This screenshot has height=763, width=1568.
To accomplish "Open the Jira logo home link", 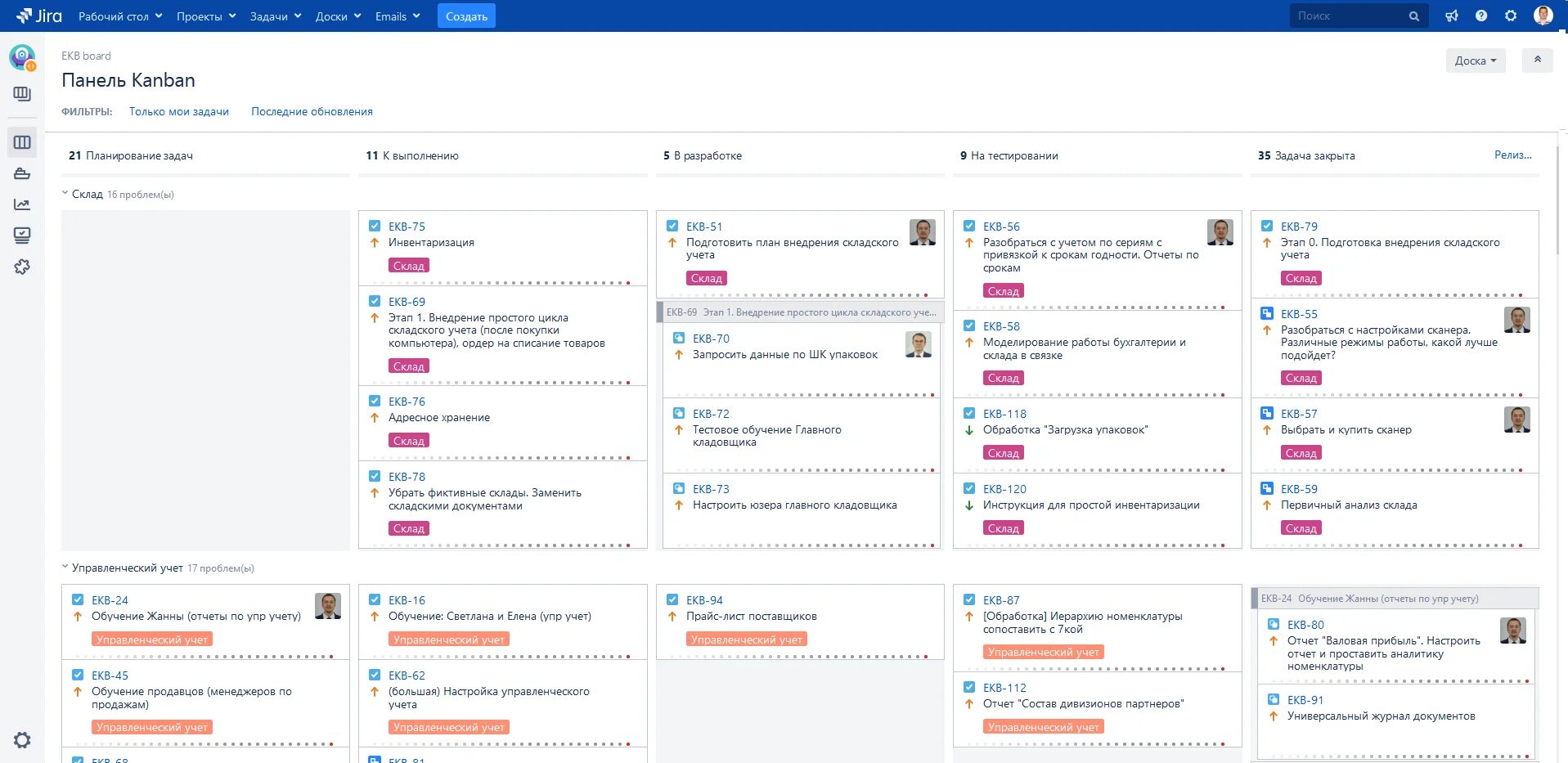I will tap(38, 16).
